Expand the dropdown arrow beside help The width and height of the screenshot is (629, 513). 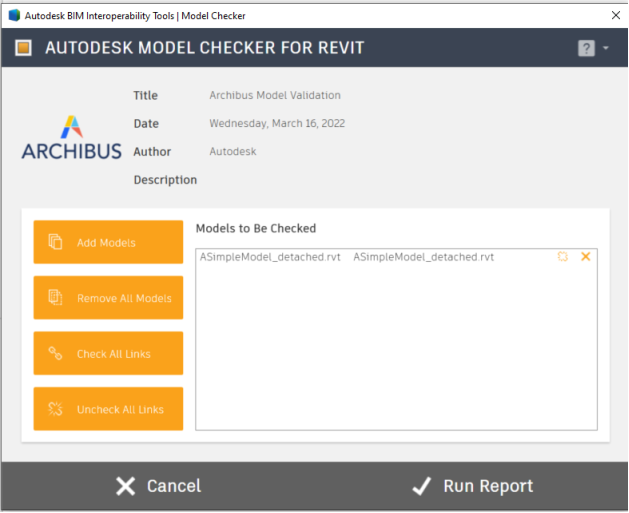click(x=606, y=48)
